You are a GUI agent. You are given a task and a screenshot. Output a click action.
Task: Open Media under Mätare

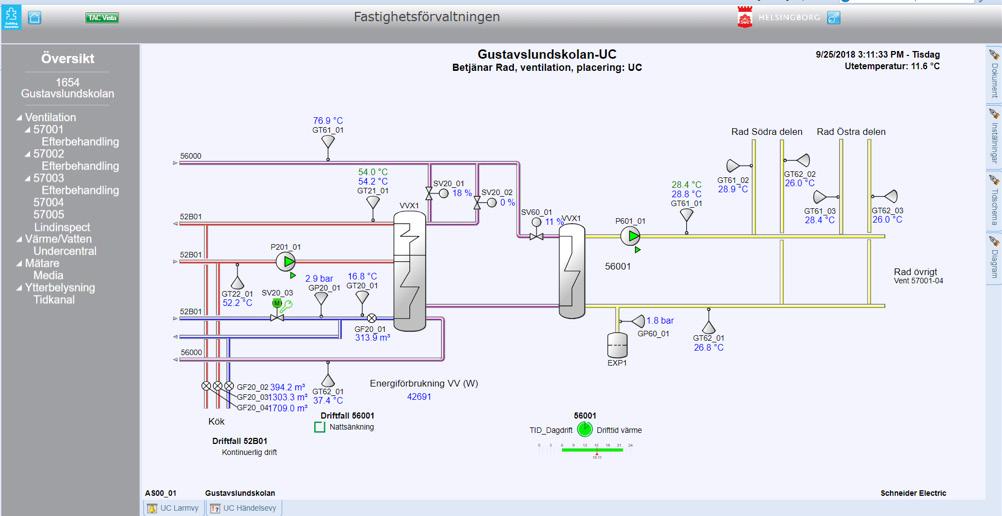[49, 276]
